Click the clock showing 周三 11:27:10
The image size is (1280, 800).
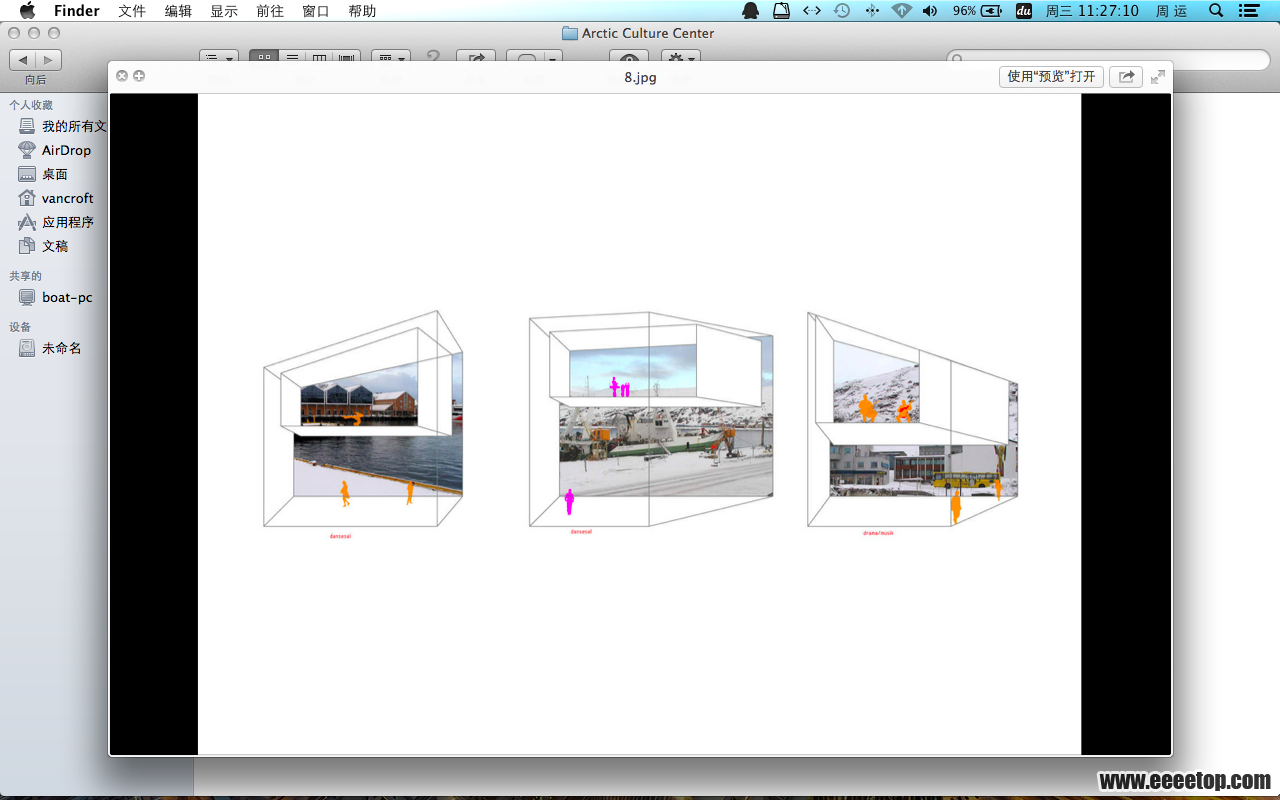(x=1092, y=11)
